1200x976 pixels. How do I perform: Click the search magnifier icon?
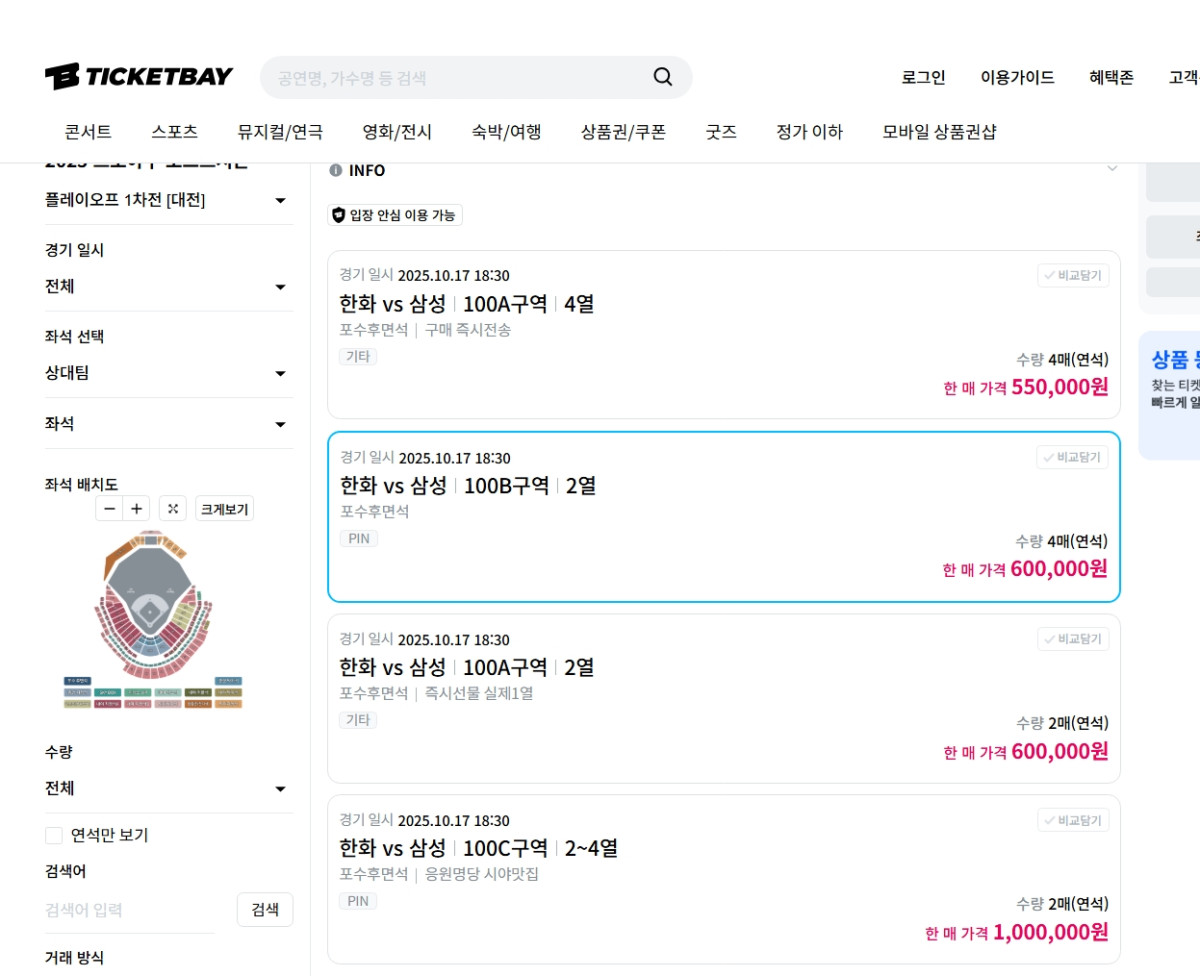pos(662,76)
